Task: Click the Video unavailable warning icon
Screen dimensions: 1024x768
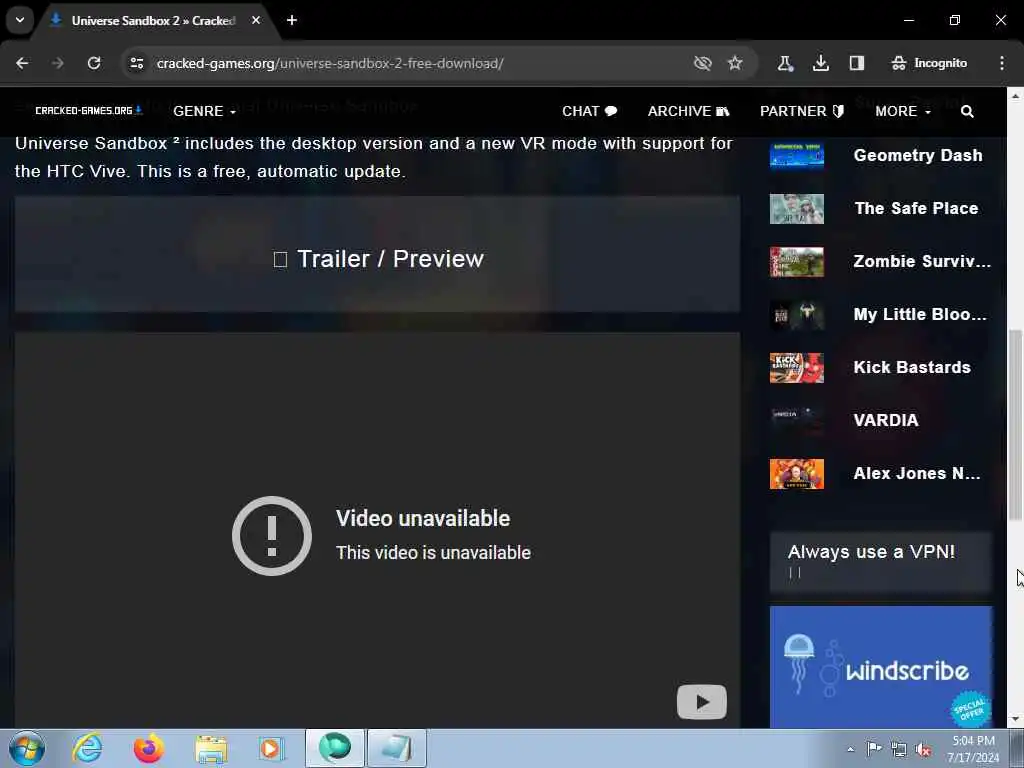Action: [x=272, y=536]
